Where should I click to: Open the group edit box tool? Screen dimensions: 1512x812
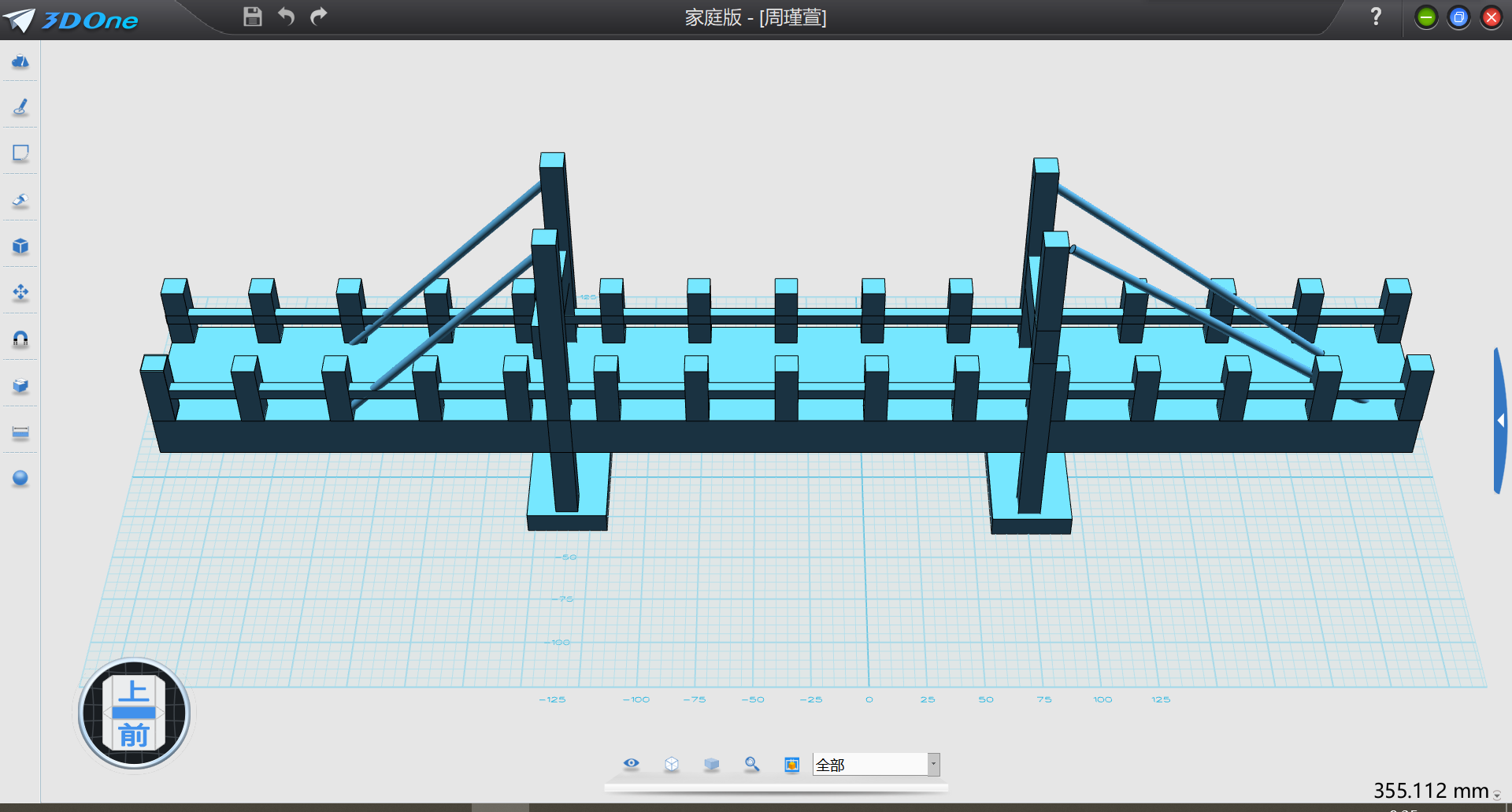(20, 386)
